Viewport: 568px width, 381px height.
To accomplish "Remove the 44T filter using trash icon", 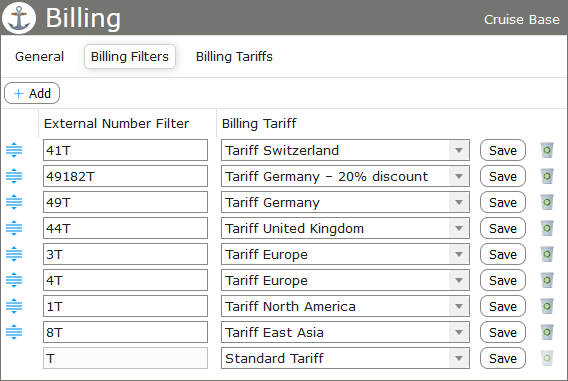I will click(x=547, y=228).
